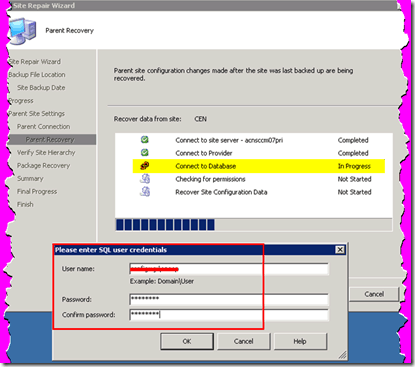Select Site Backup Date step
415x367 pixels.
(x=41, y=88)
